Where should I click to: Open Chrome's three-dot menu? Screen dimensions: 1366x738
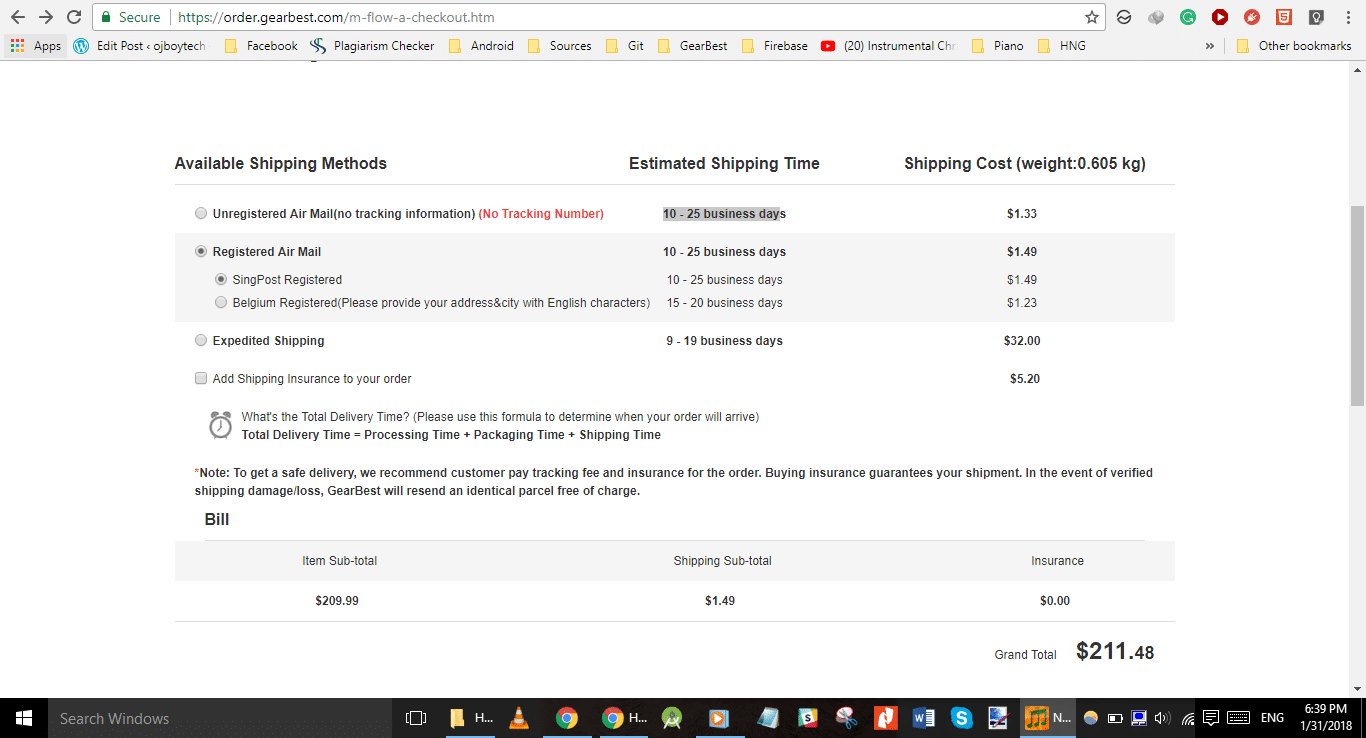point(1347,17)
